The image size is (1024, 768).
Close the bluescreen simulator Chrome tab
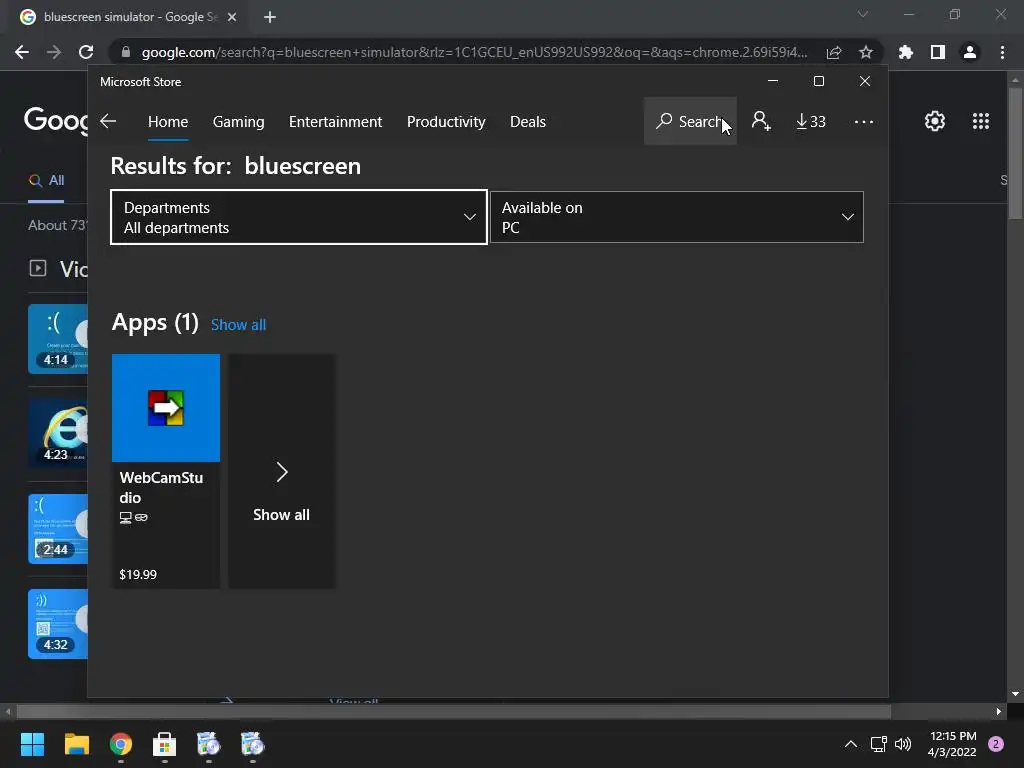click(x=232, y=17)
